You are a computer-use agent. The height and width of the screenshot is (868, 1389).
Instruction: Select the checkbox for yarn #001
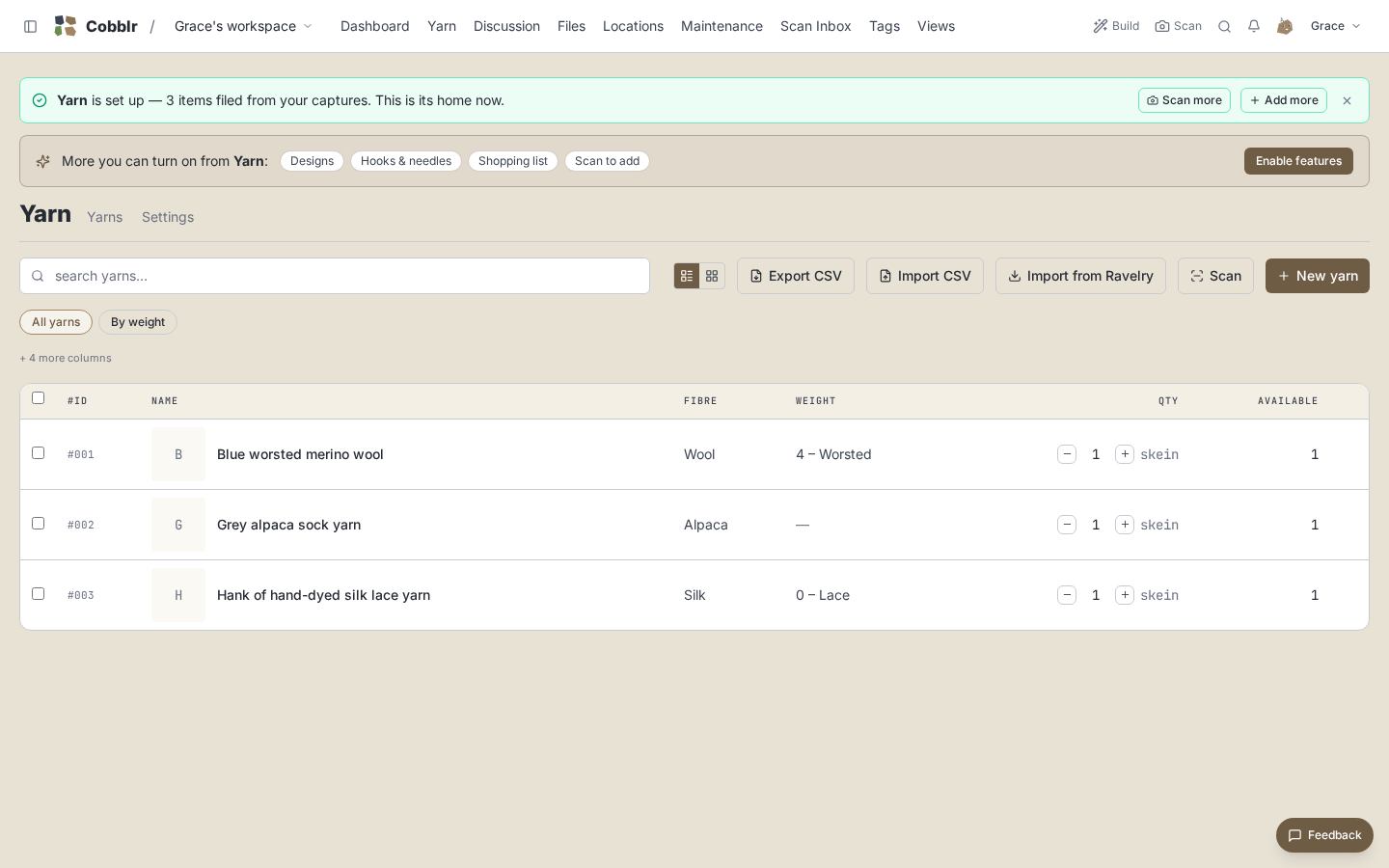pos(39,453)
